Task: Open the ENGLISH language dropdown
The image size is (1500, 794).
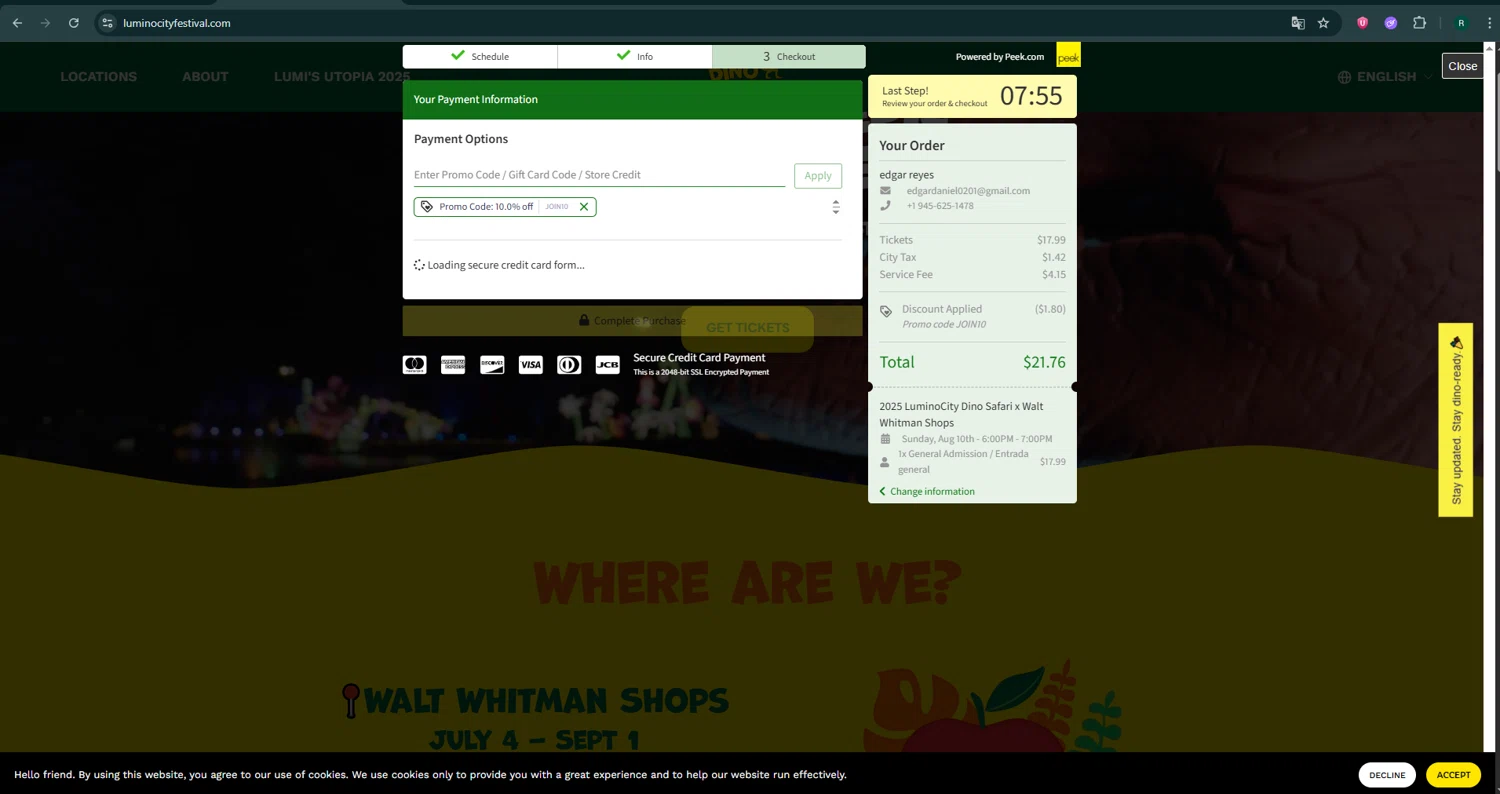Action: 1384,77
